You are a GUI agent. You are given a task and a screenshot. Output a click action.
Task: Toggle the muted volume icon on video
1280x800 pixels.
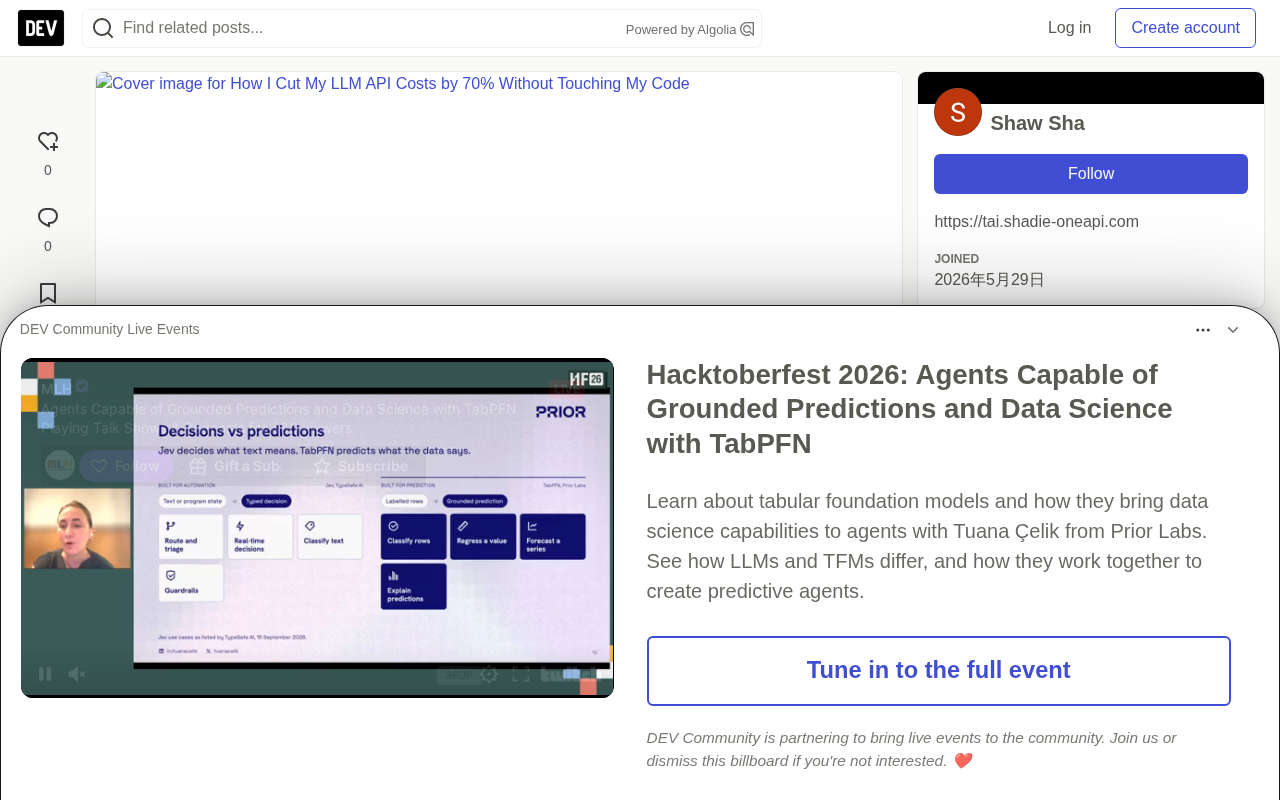pos(77,674)
